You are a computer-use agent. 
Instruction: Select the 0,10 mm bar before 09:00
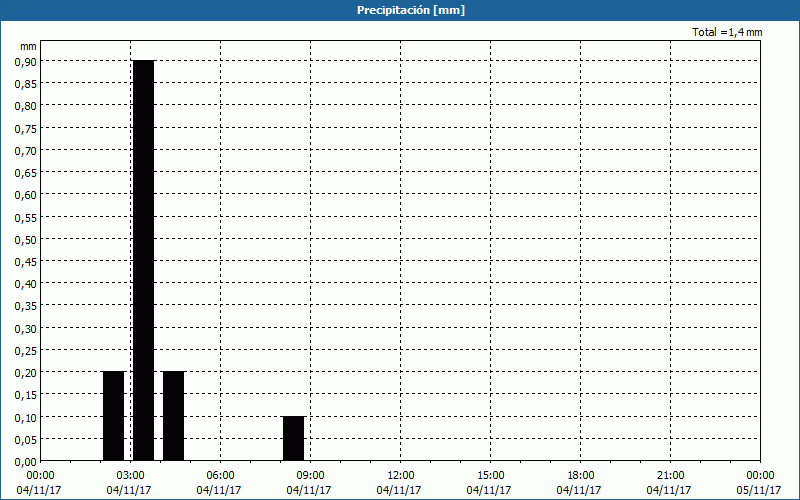point(293,439)
